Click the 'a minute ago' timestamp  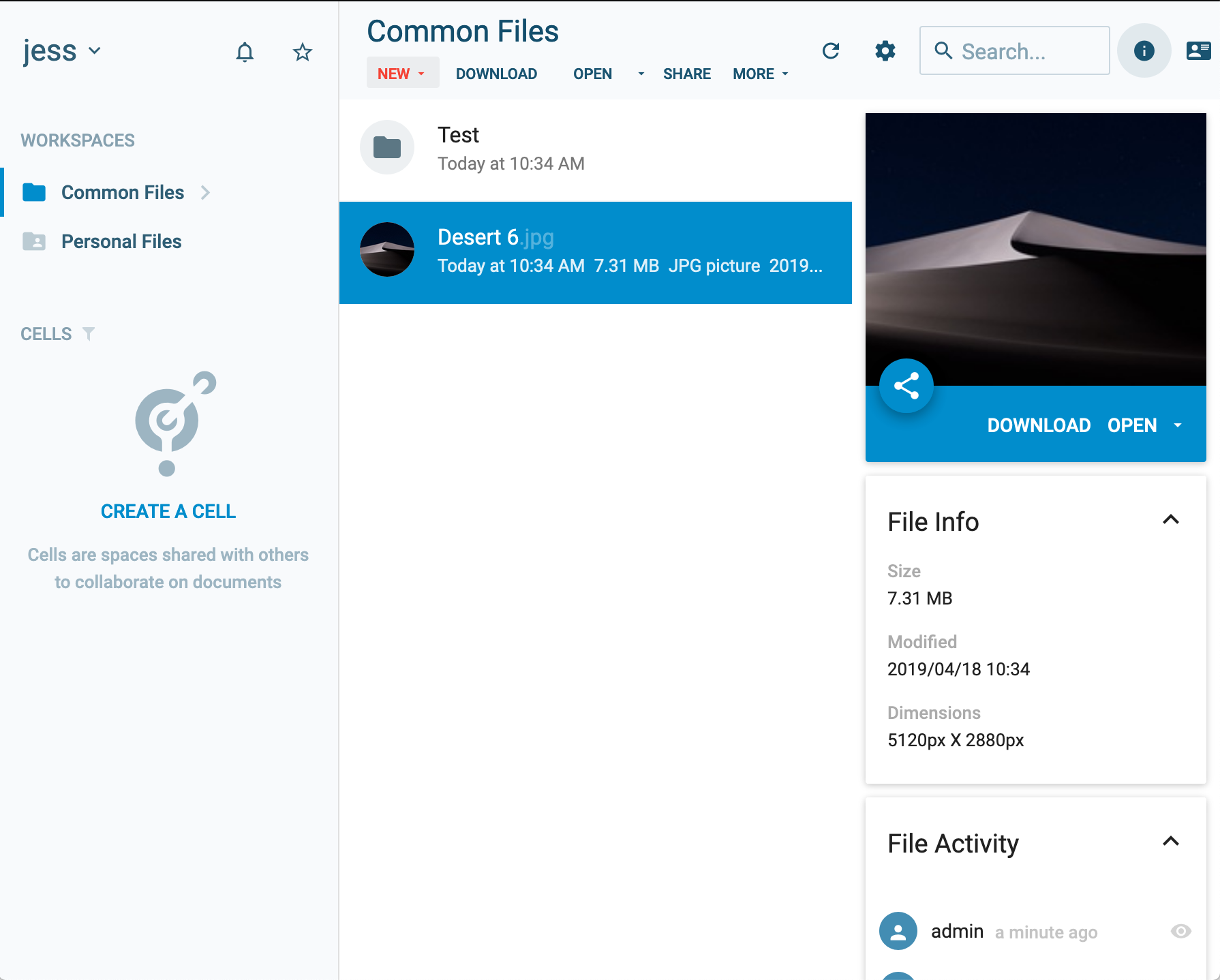[x=1046, y=932]
